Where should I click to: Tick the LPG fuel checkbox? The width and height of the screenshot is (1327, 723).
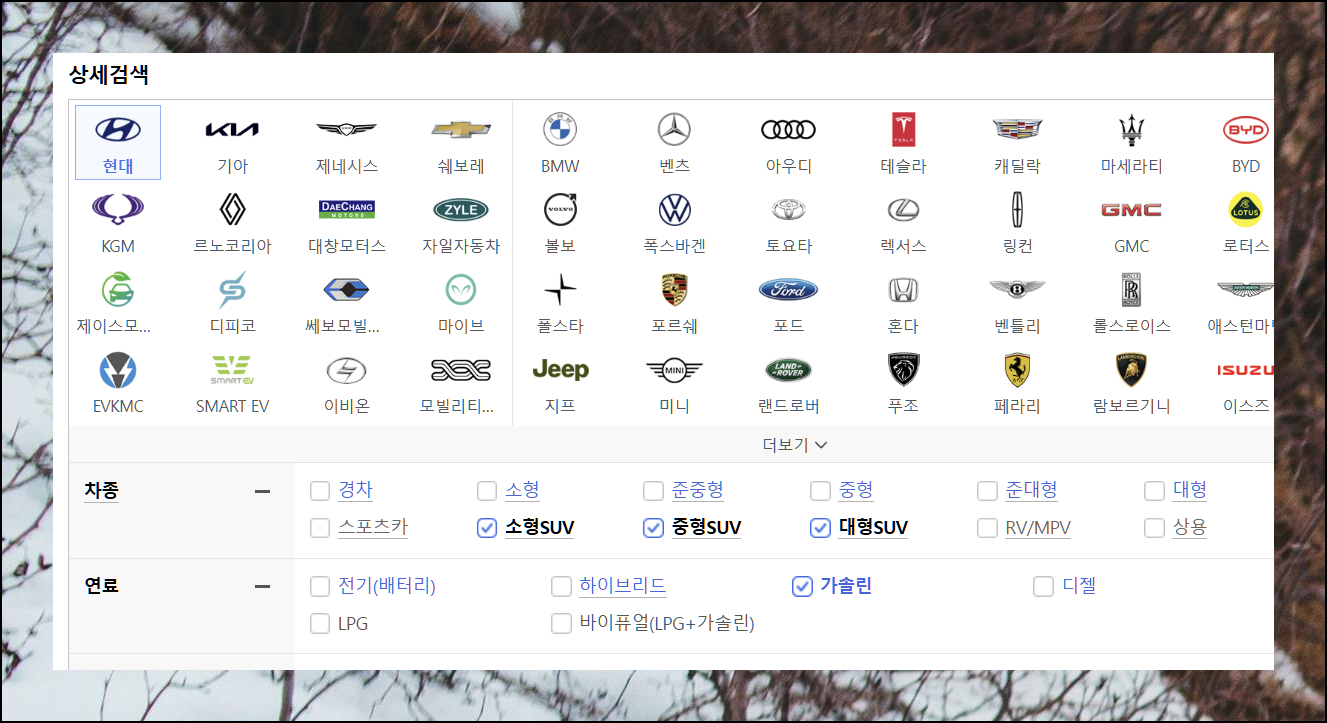pos(320,624)
